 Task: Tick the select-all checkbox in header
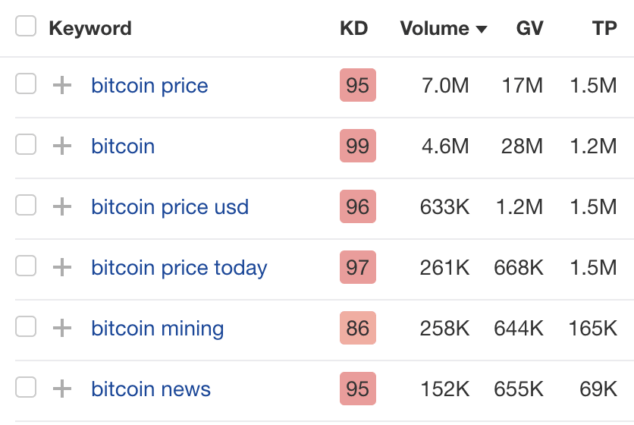tap(26, 27)
